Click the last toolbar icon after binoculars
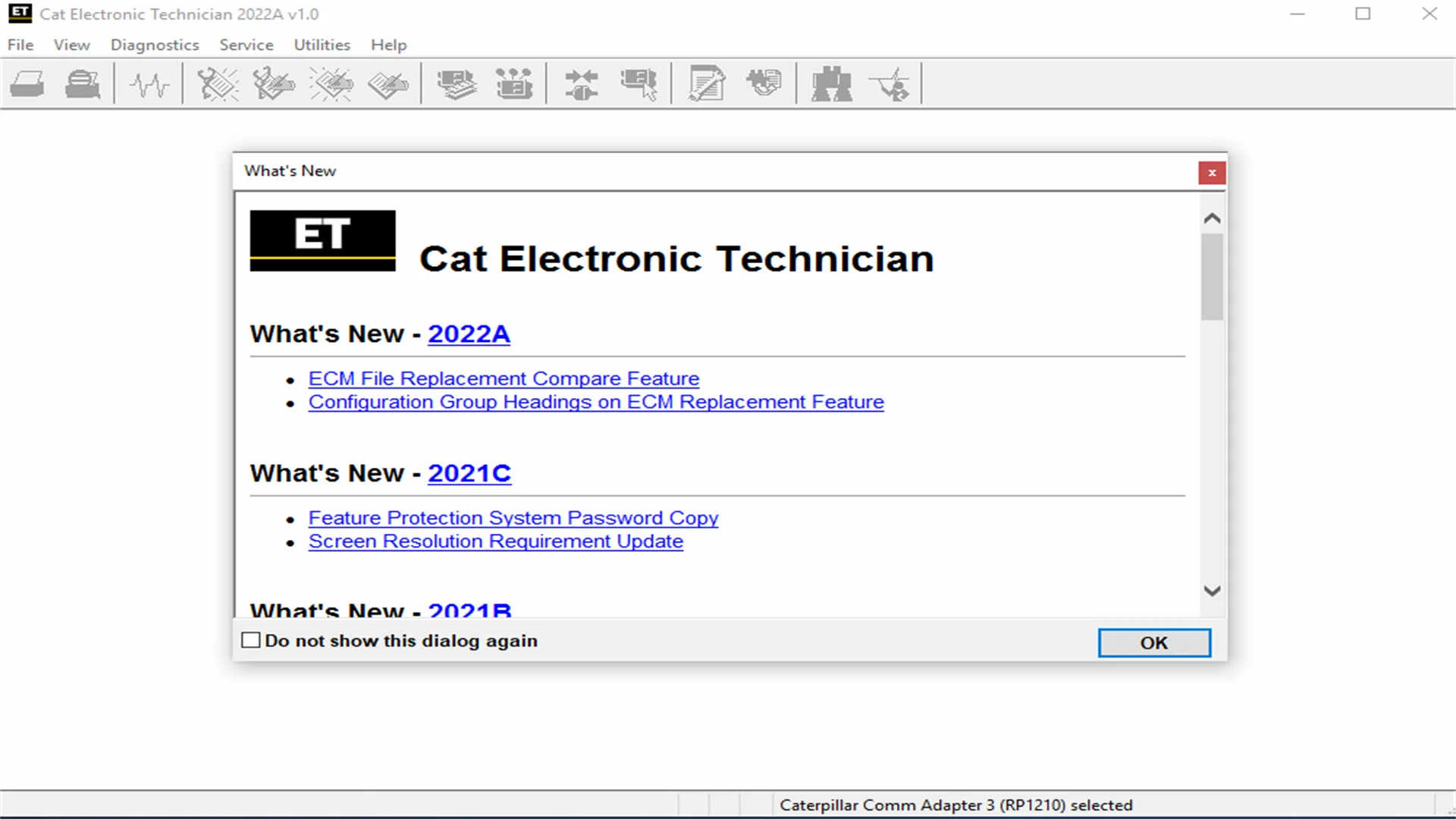 click(889, 84)
